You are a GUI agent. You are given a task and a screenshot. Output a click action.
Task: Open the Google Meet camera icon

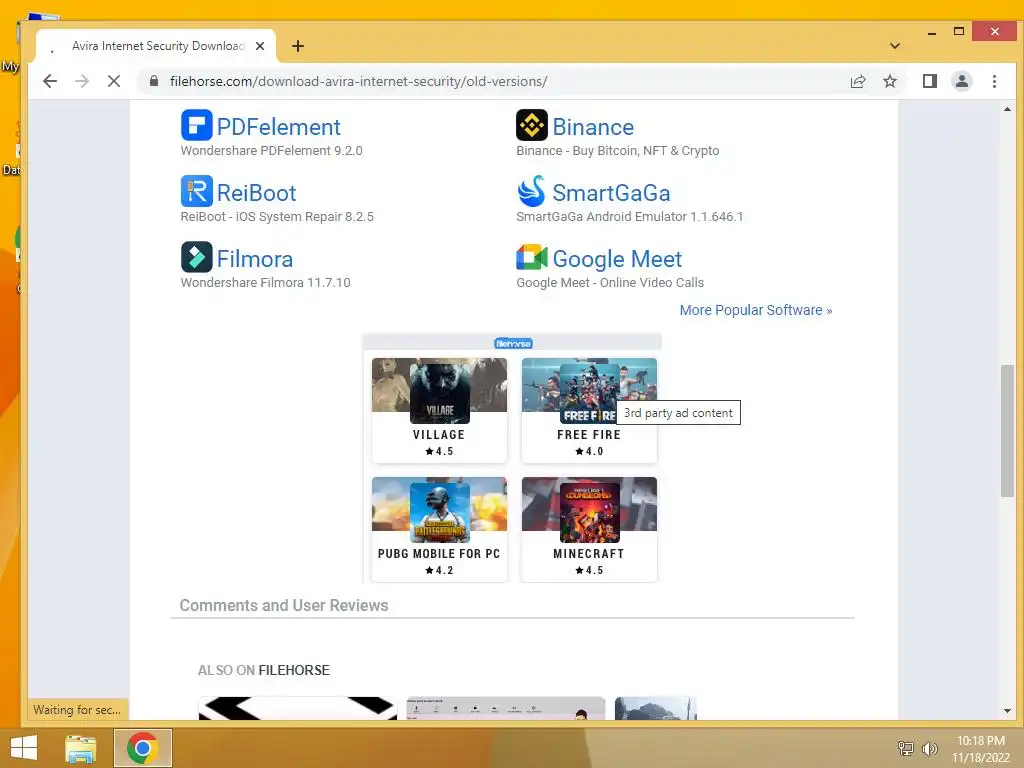click(532, 257)
